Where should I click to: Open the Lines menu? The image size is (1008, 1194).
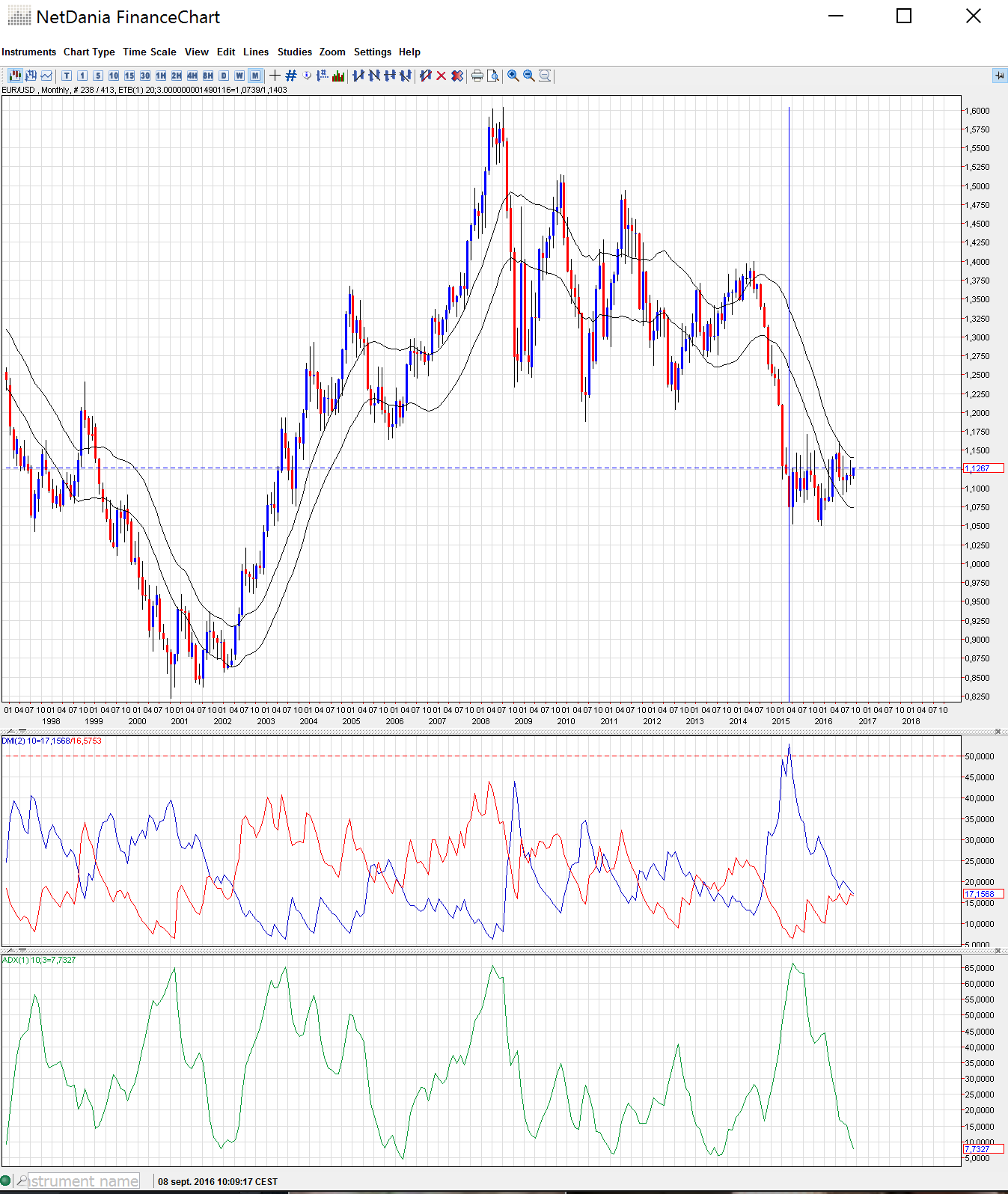click(256, 52)
